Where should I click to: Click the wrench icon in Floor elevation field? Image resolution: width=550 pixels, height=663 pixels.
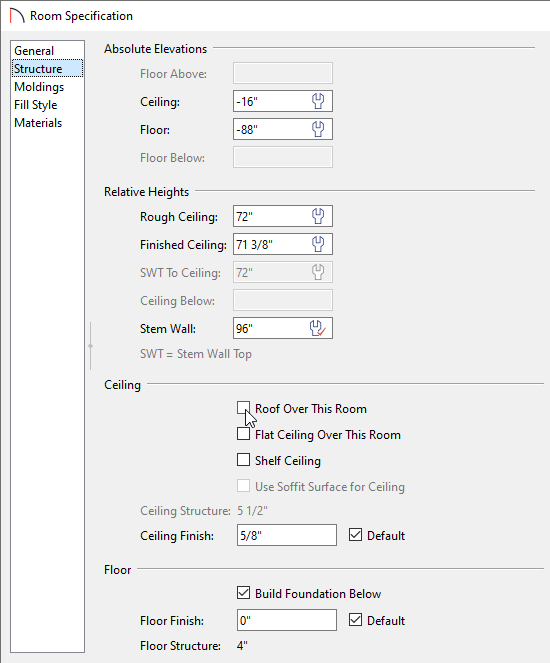point(318,129)
